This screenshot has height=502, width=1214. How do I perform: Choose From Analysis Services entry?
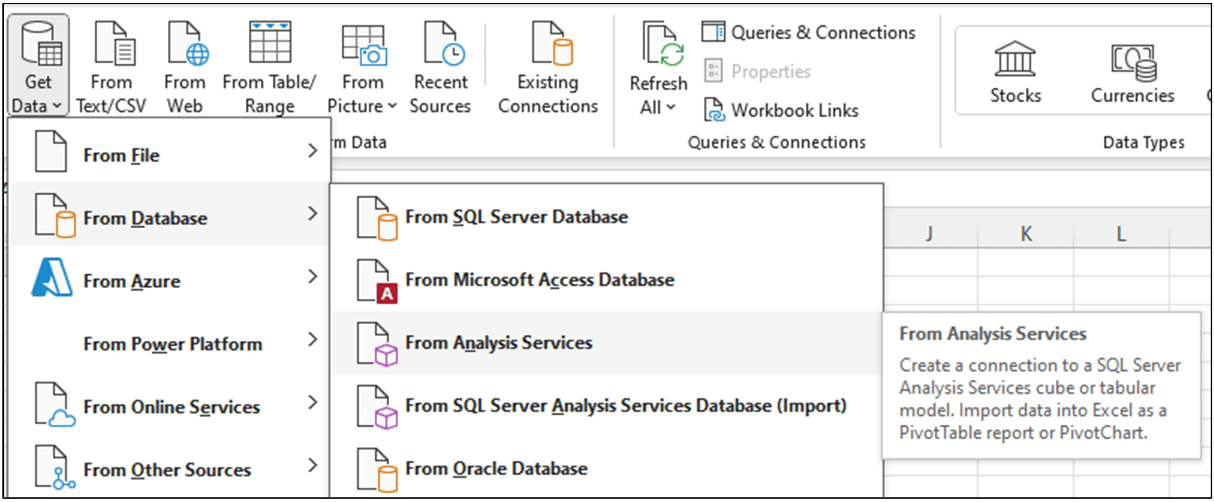[x=607, y=343]
